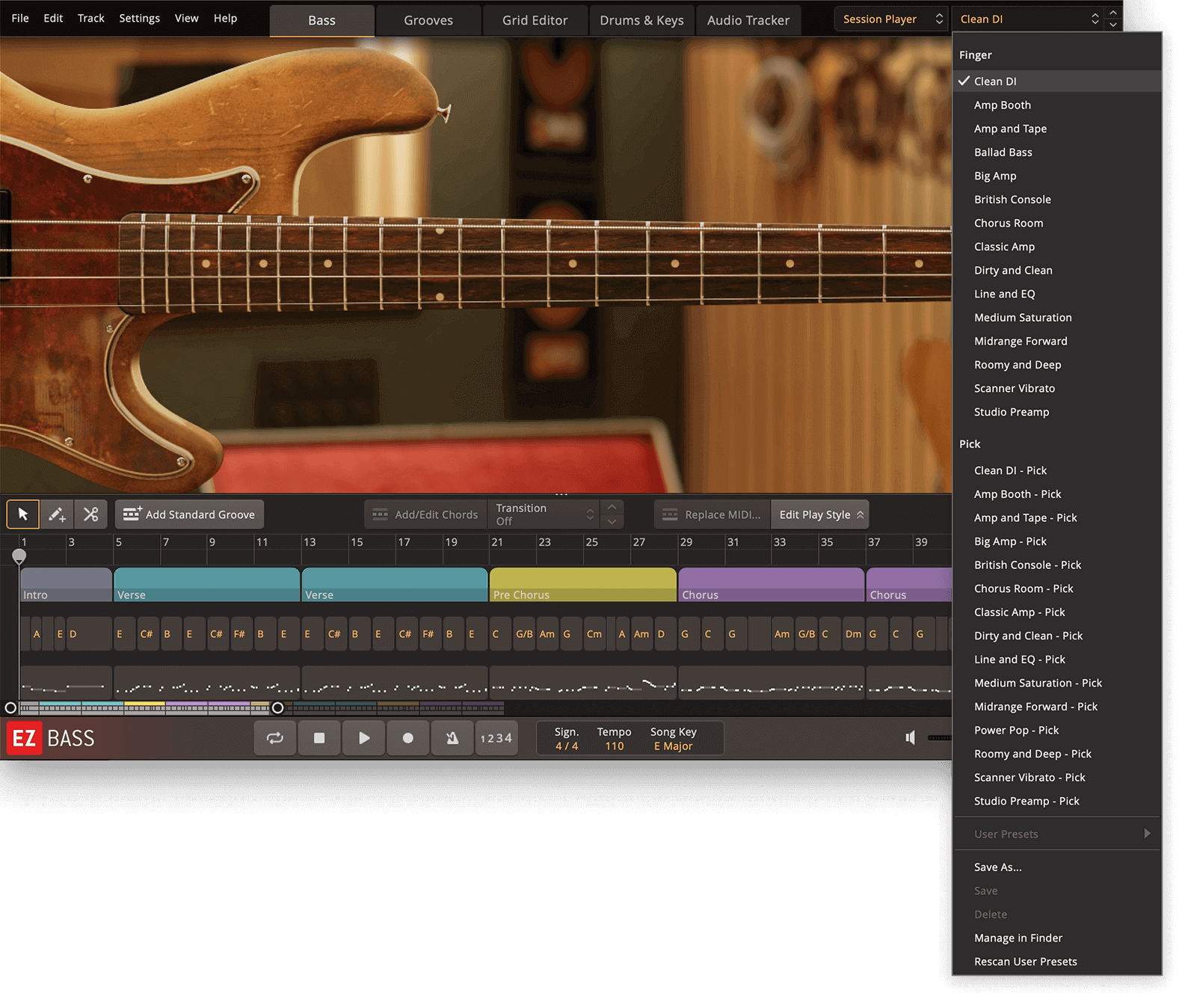
Task: Stop playback
Action: point(319,738)
